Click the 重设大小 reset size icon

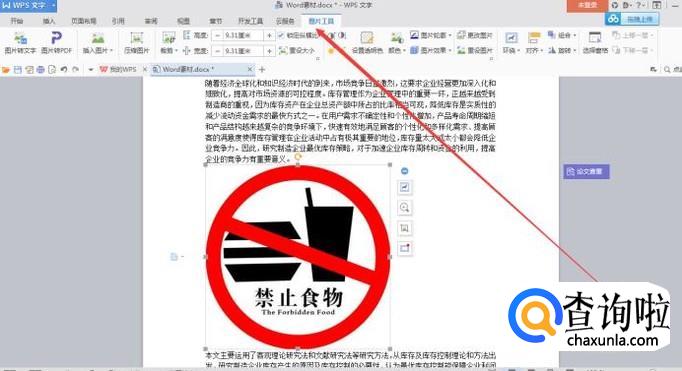297,51
